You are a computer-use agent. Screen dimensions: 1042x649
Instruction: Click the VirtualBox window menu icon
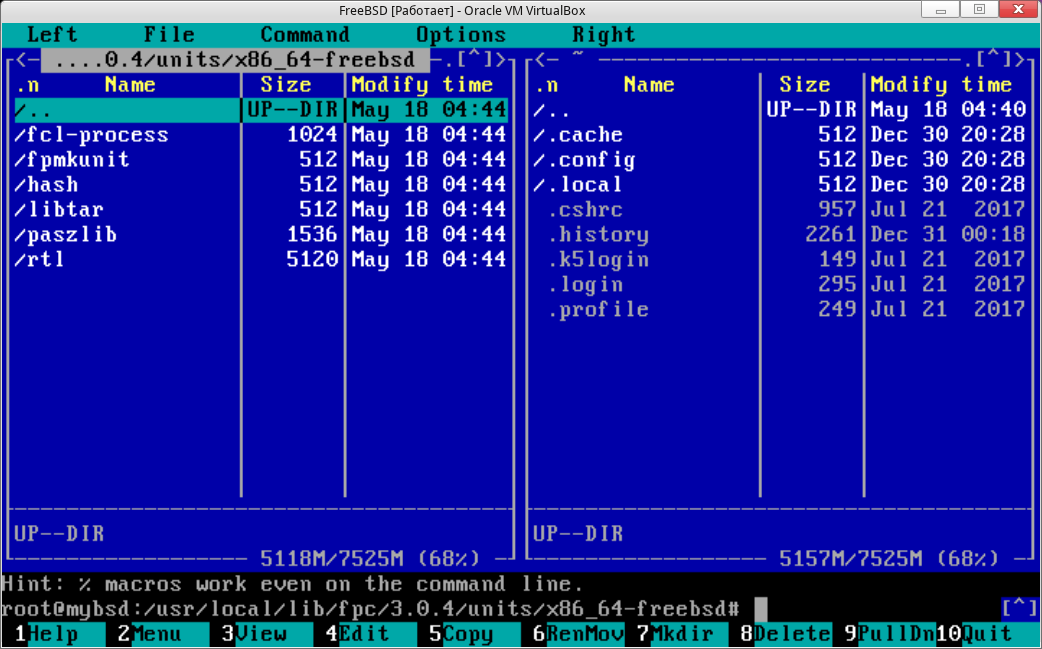[x=12, y=10]
